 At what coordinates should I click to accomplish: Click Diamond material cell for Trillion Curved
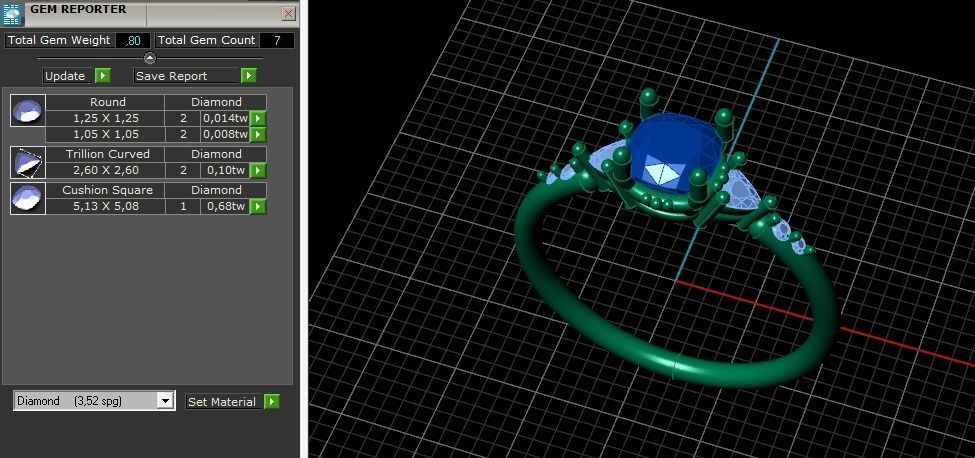pyautogui.click(x=216, y=154)
